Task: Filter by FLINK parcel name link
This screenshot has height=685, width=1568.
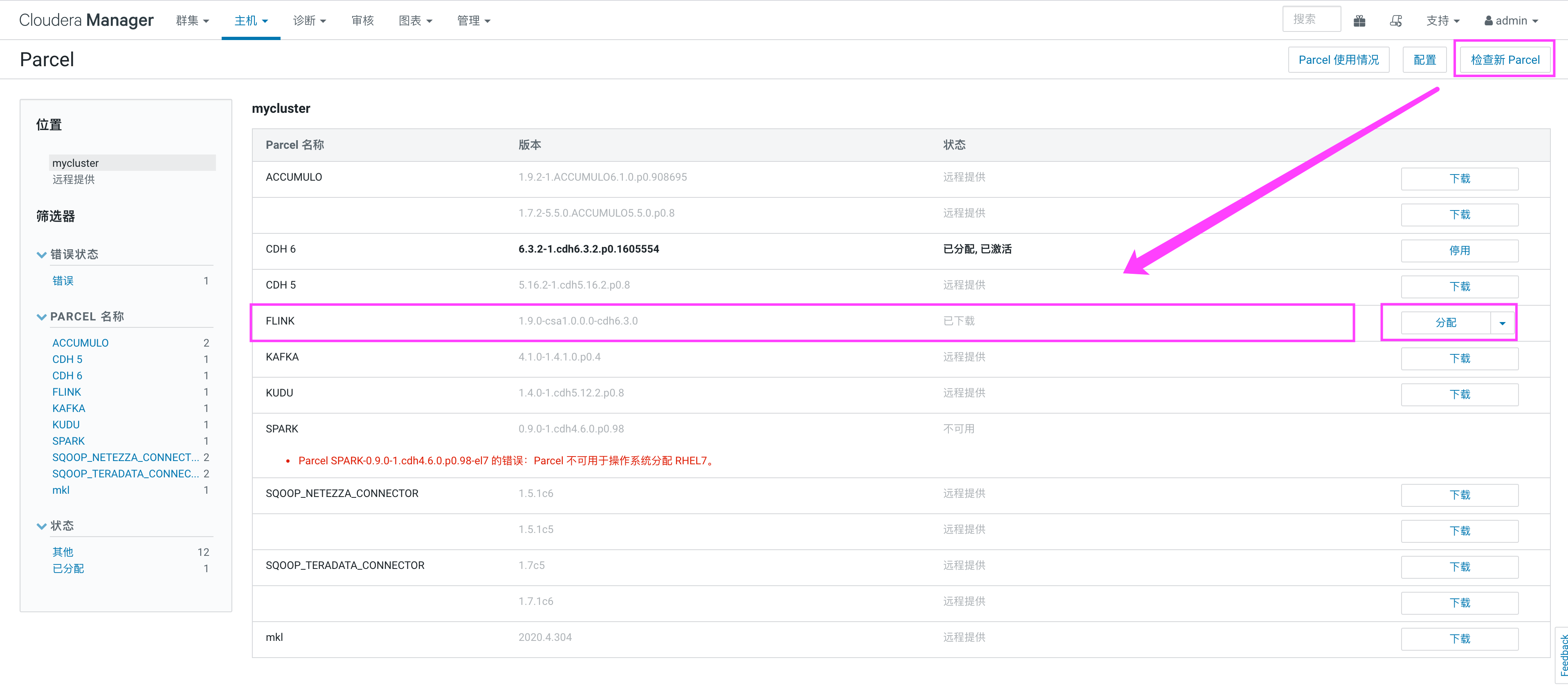Action: coord(66,392)
